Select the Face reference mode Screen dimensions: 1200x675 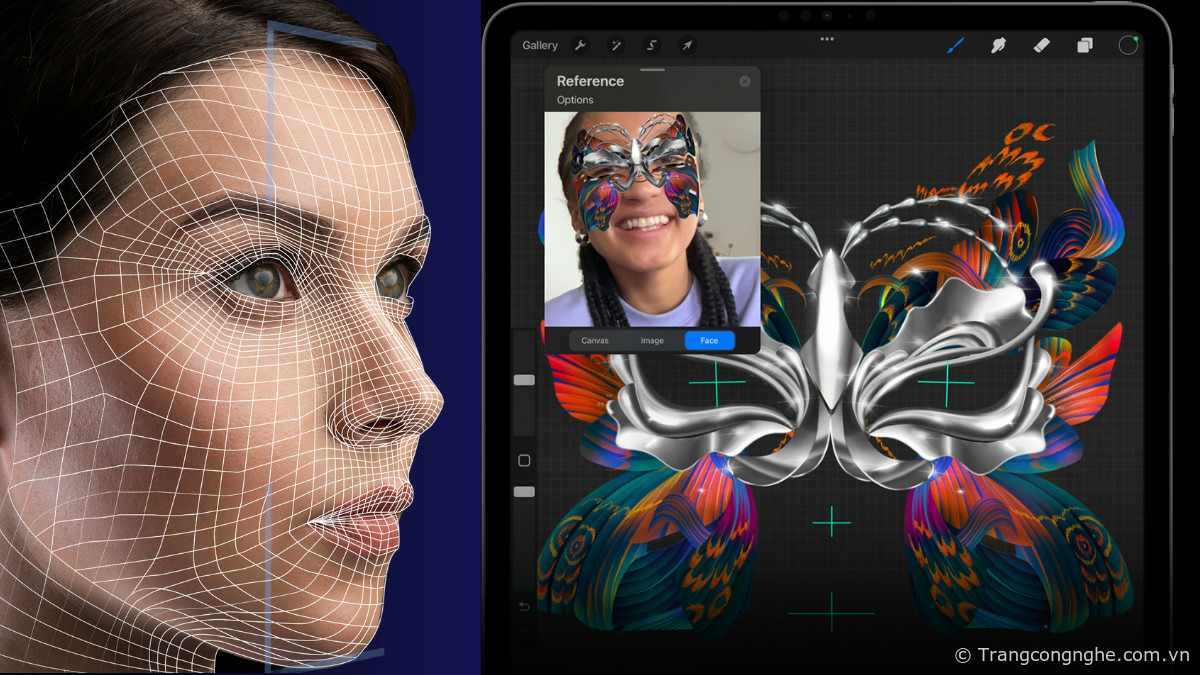[x=709, y=341]
